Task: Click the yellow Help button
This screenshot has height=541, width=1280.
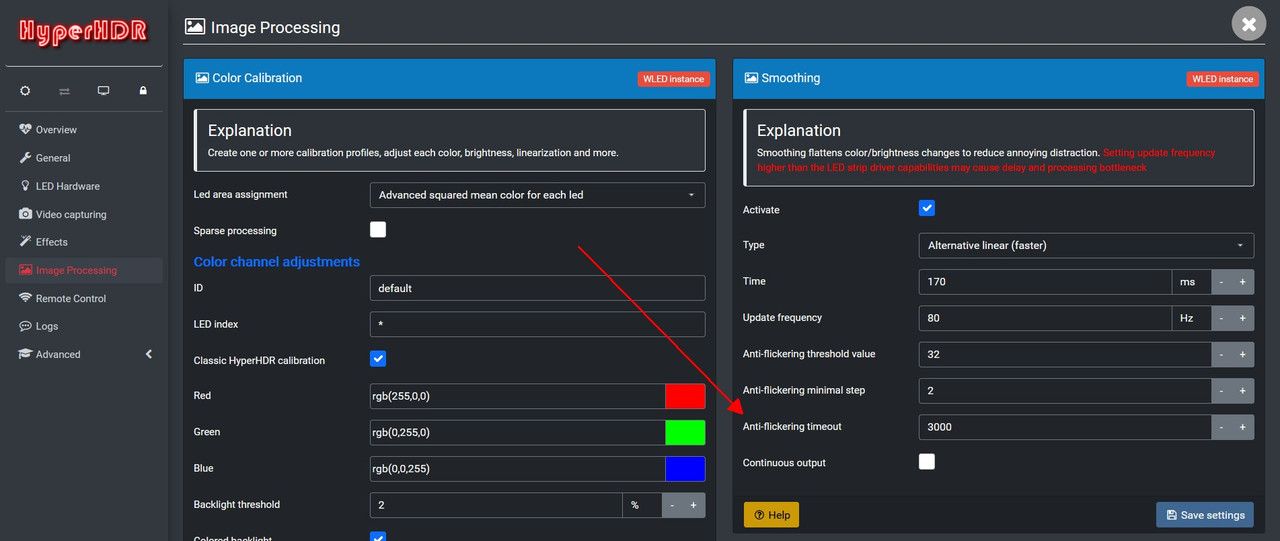Action: click(x=771, y=515)
